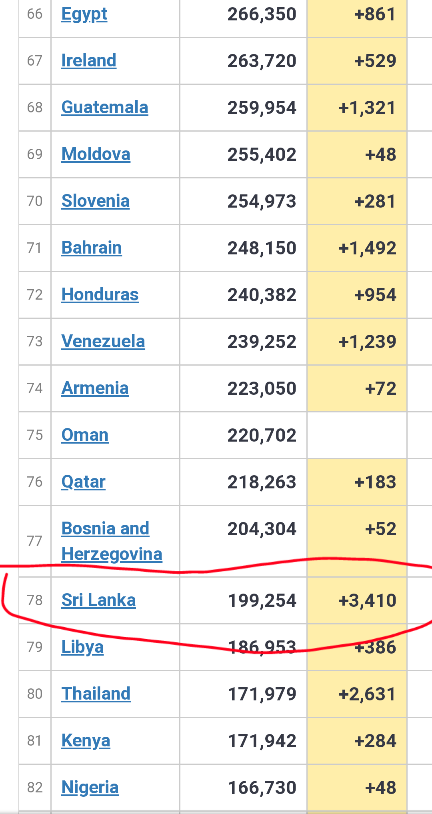
Task: Open Venezuela statistics link
Action: 103,341
